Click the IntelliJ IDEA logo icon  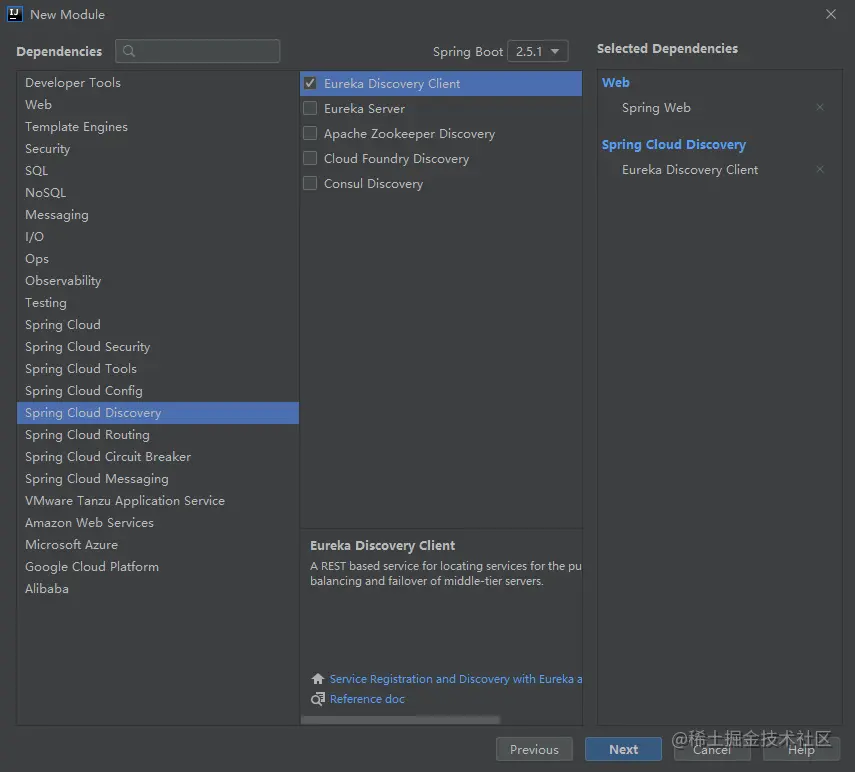pos(15,14)
